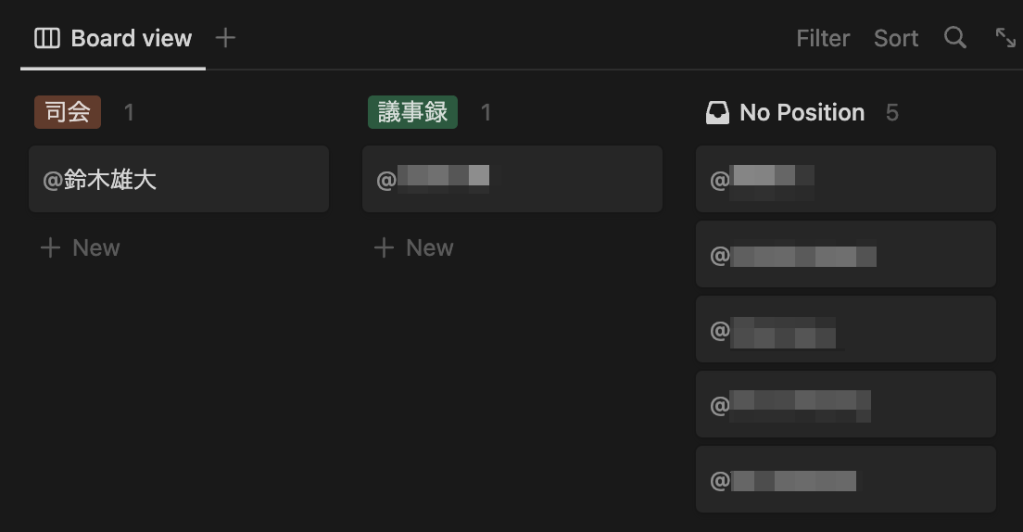Click the green 議事録 group tag
Viewport: 1023px width, 532px height.
pos(412,112)
